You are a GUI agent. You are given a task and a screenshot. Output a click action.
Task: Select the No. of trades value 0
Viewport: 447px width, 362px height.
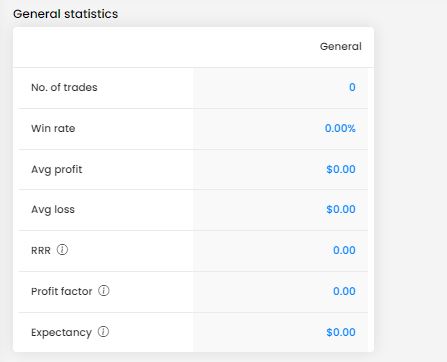352,87
